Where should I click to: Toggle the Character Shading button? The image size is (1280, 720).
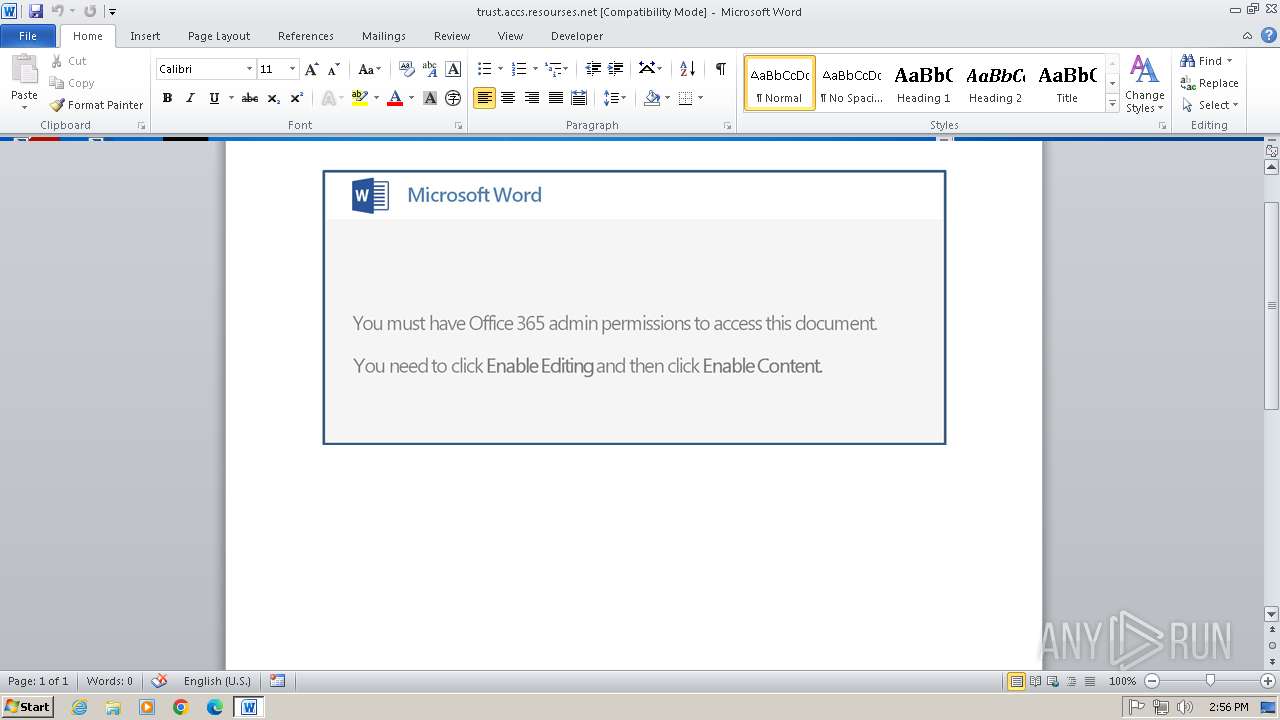(430, 98)
